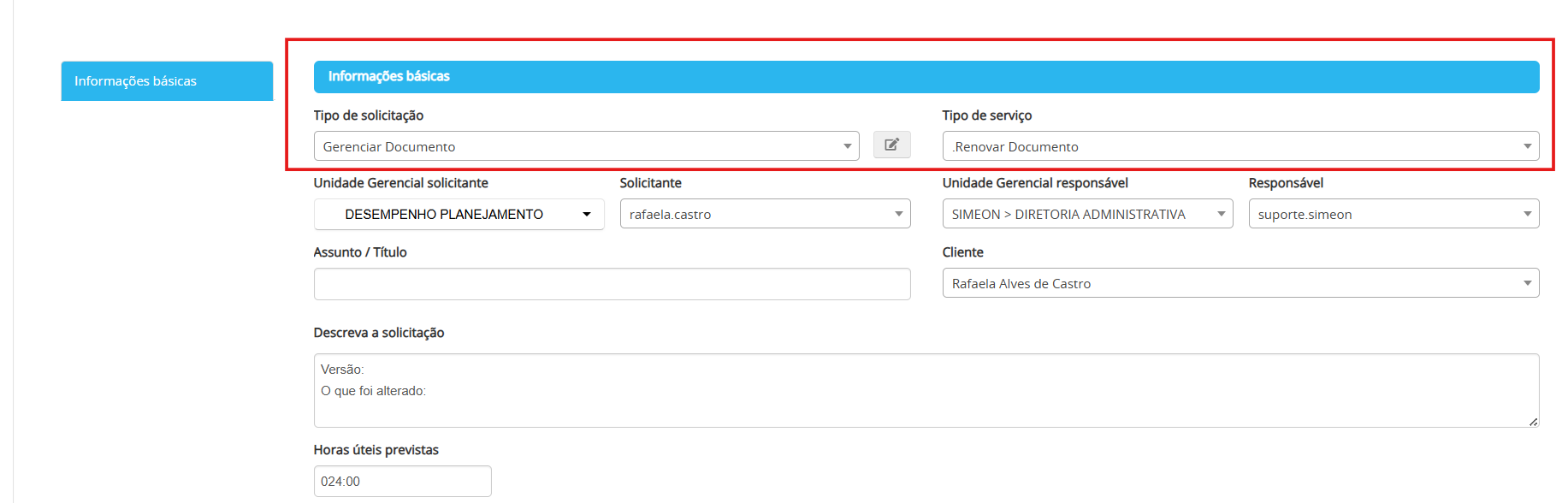Focus the Descreva a solicitação text area

(926, 390)
